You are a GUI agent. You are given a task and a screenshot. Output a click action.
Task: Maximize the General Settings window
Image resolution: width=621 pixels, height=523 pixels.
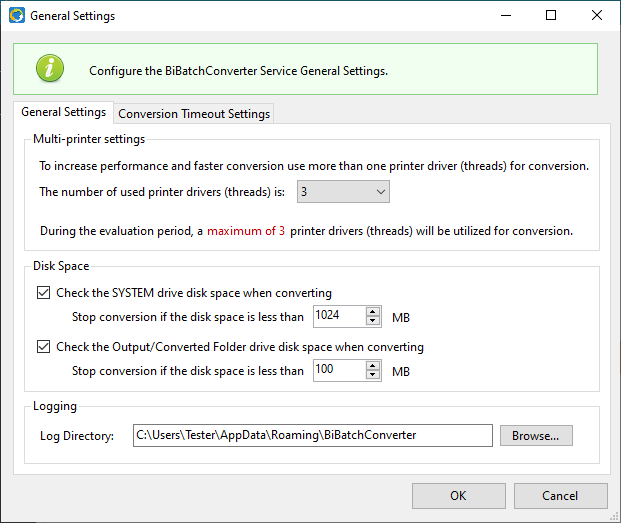(551, 15)
